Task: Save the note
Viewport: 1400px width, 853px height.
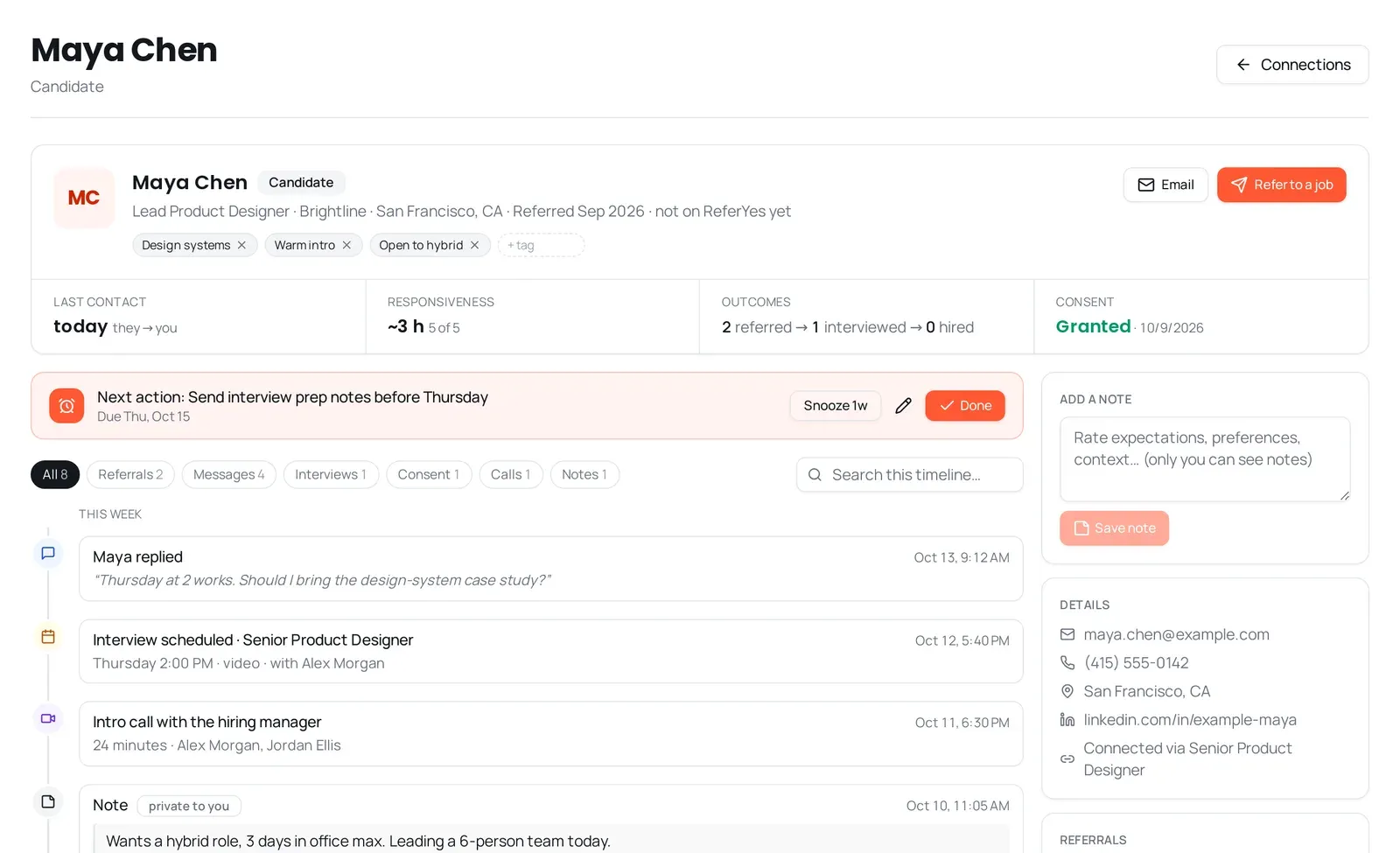Action: point(1114,528)
